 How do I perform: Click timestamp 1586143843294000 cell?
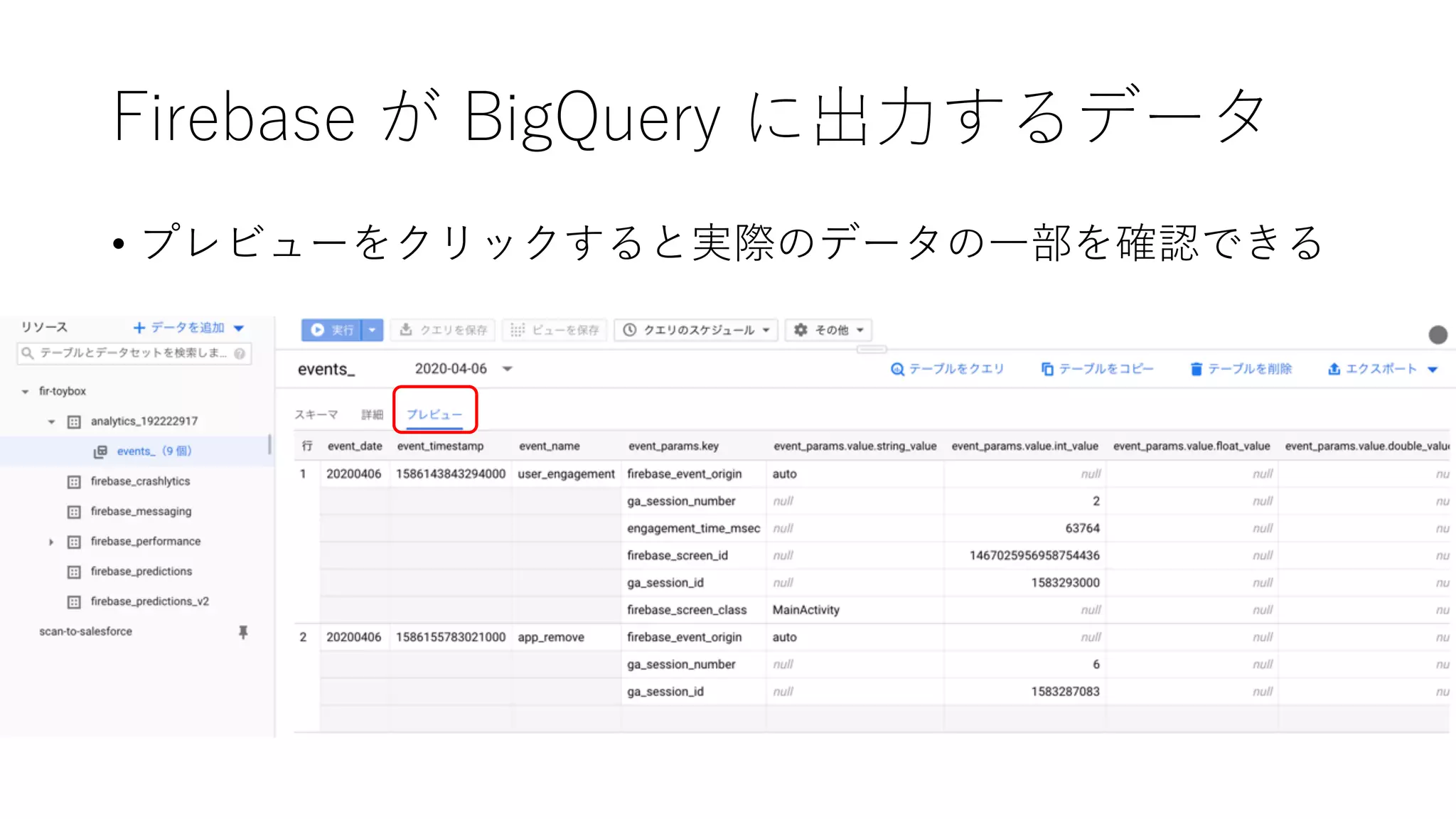[x=451, y=474]
